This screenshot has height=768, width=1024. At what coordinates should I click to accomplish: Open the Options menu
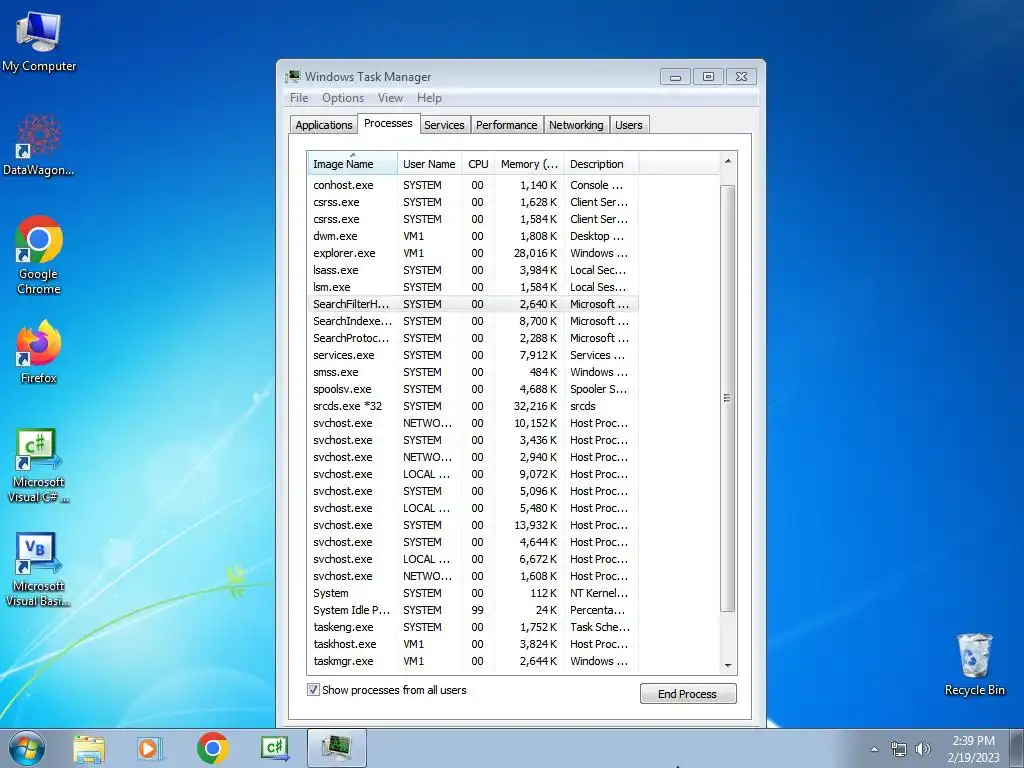point(343,98)
